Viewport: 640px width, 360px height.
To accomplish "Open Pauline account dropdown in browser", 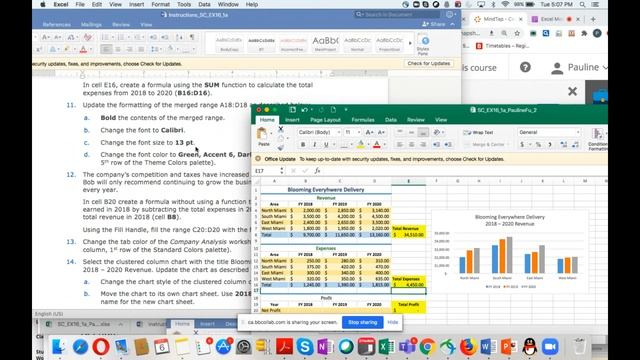I will 579,67.
